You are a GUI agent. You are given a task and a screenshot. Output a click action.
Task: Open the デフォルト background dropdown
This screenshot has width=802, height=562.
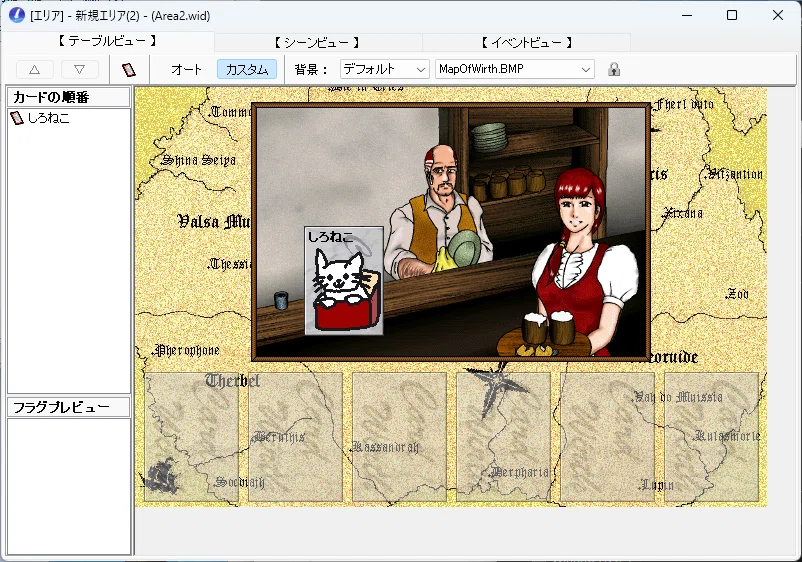pyautogui.click(x=384, y=69)
